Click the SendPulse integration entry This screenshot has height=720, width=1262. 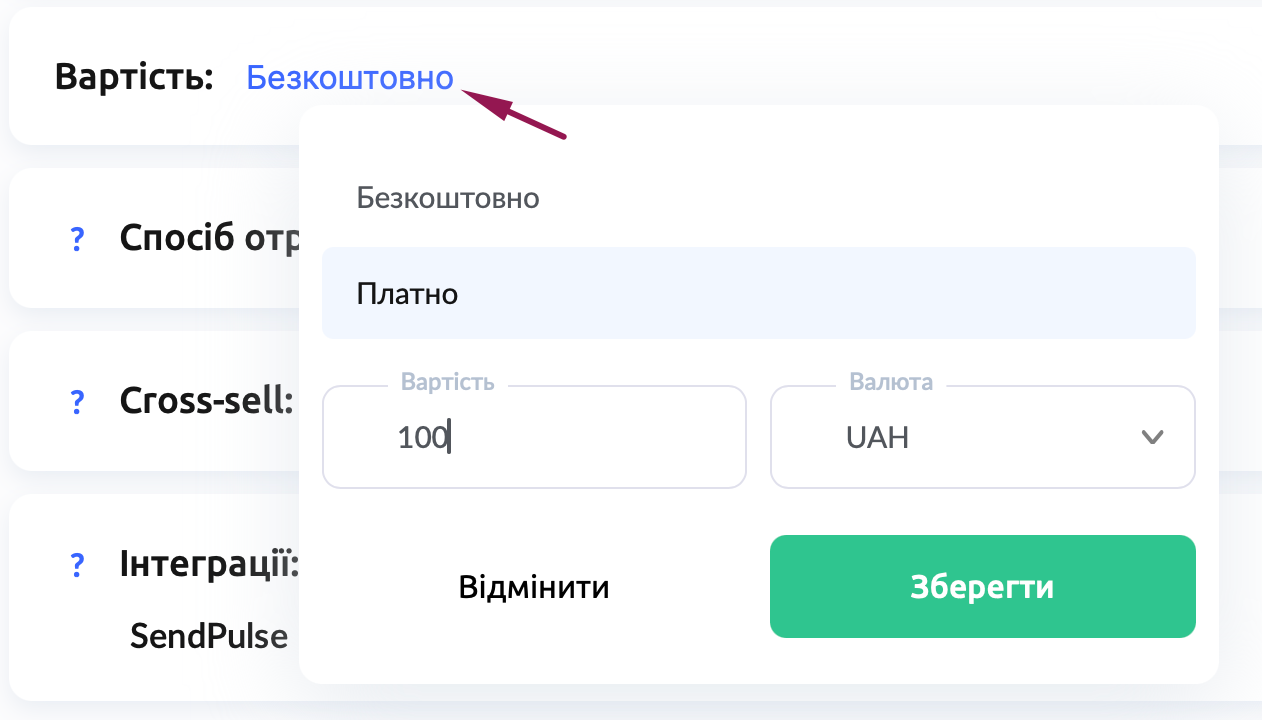pos(209,636)
